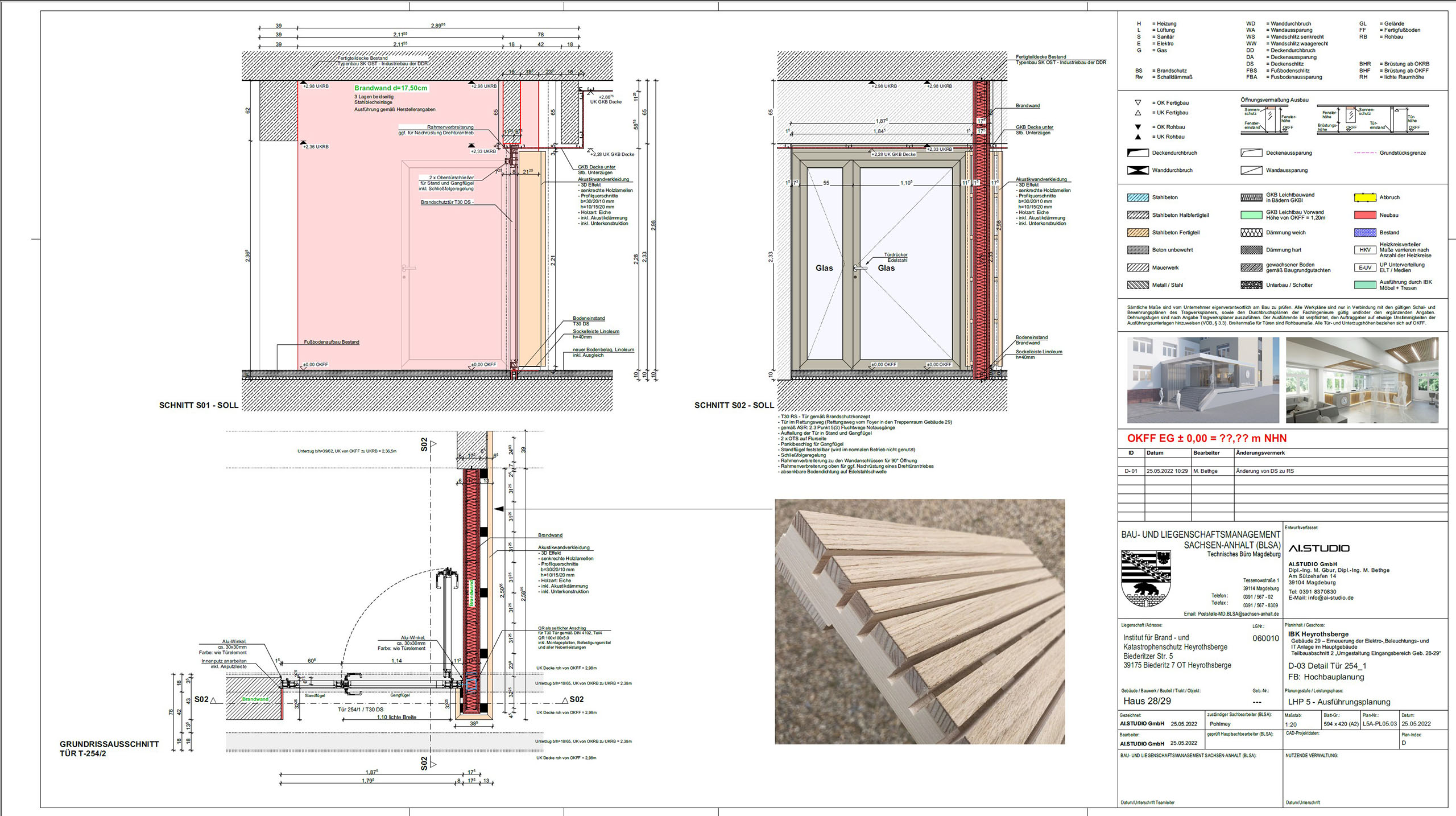Click the door handle in Schnitt S01
This screenshot has width=1456, height=816.
pyautogui.click(x=408, y=269)
